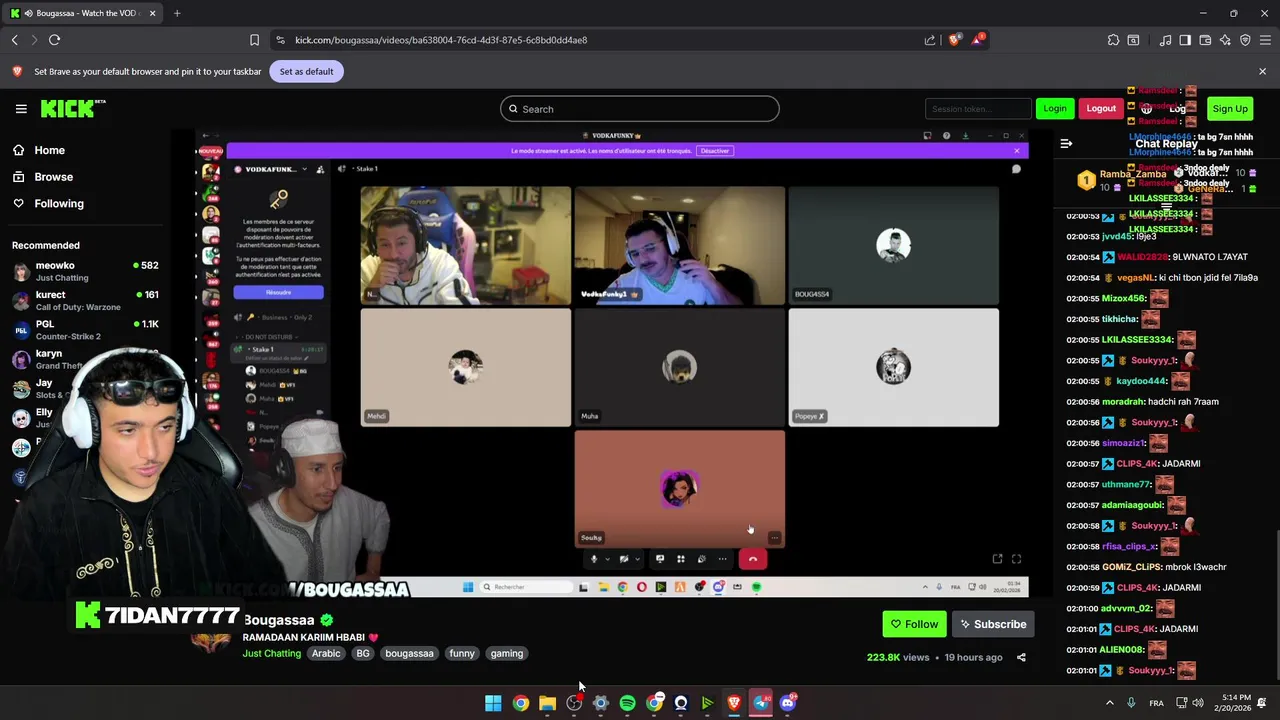
Task: Click the VOD video player area
Action: (612, 363)
